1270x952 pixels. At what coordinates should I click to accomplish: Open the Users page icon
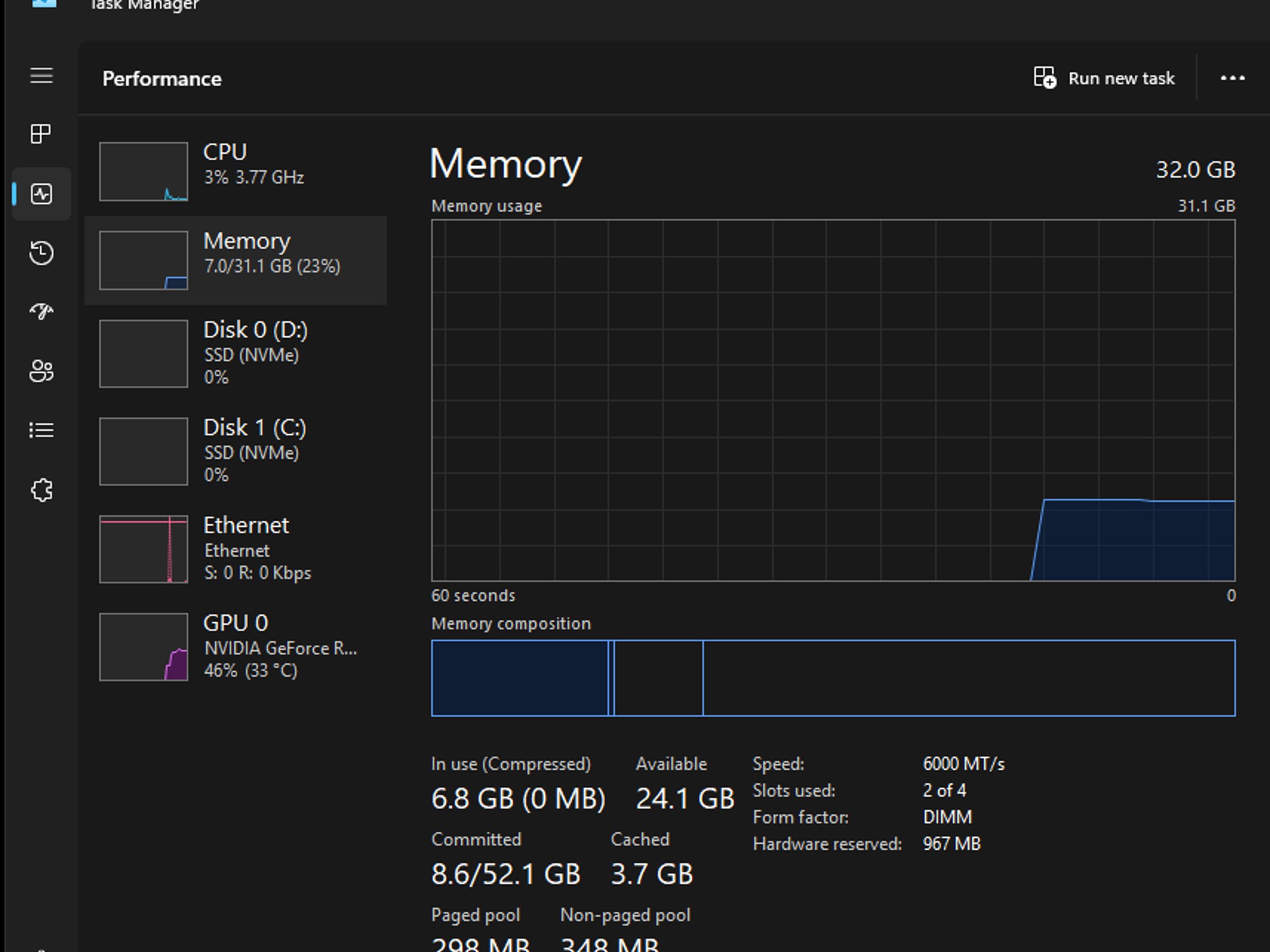41,371
